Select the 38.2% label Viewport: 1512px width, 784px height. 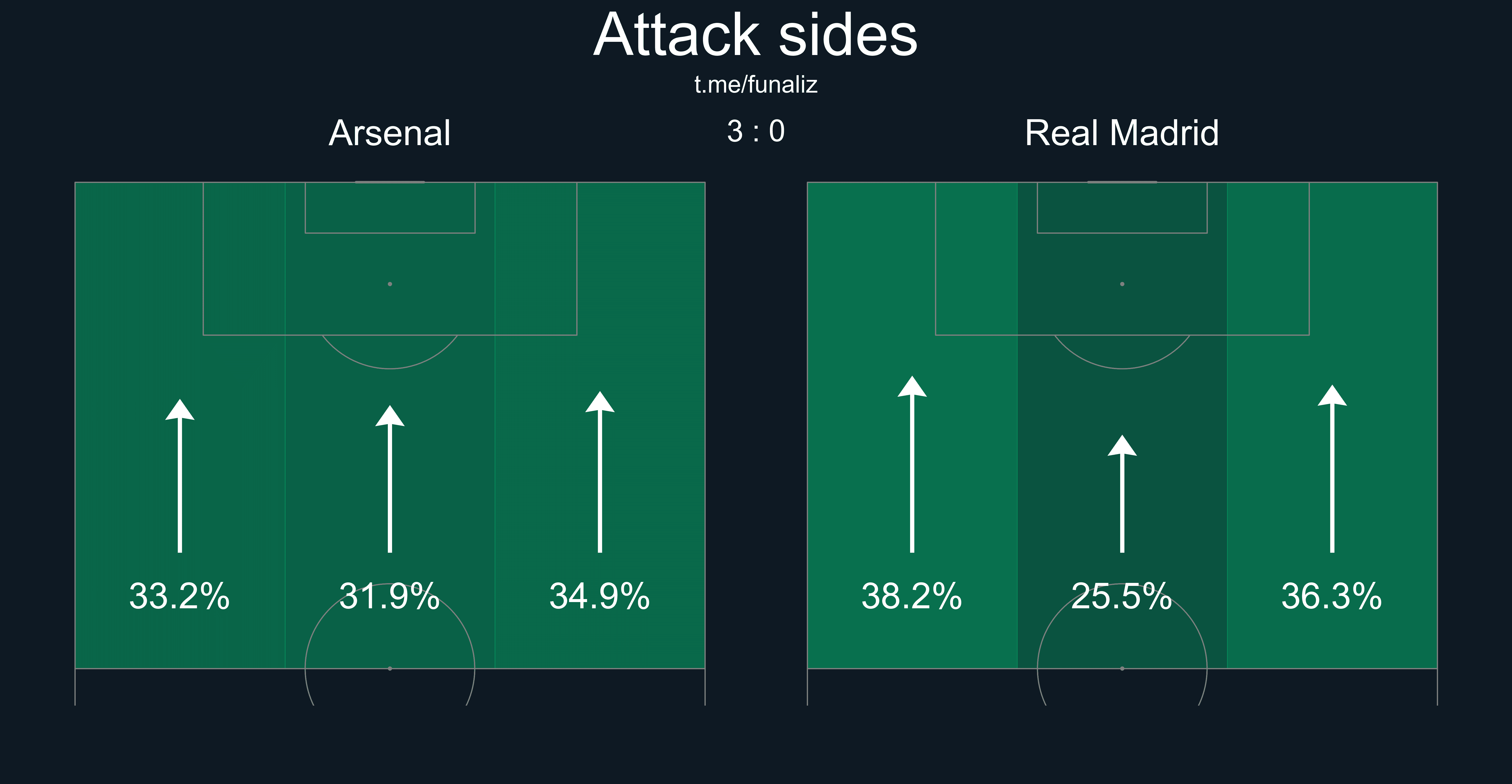[912, 596]
